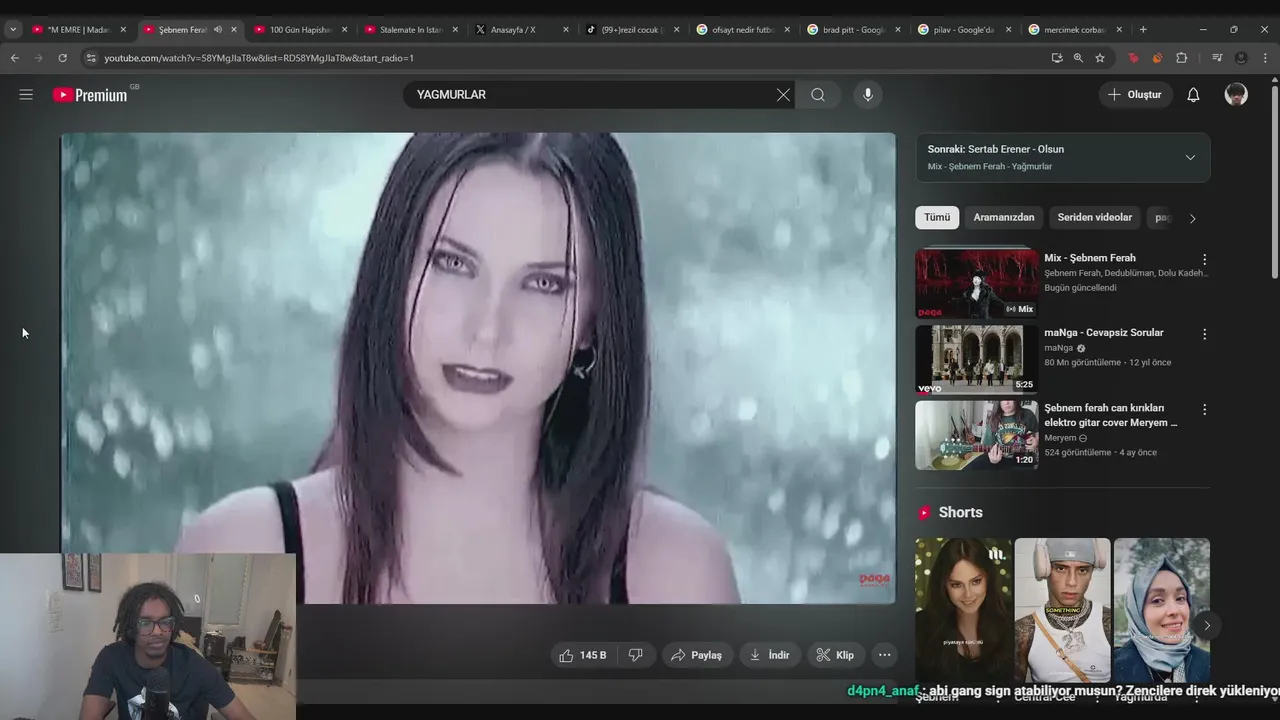The width and height of the screenshot is (1280, 720).
Task: Open the maNga Cevapsız Sorular thumbnail
Action: click(976, 360)
